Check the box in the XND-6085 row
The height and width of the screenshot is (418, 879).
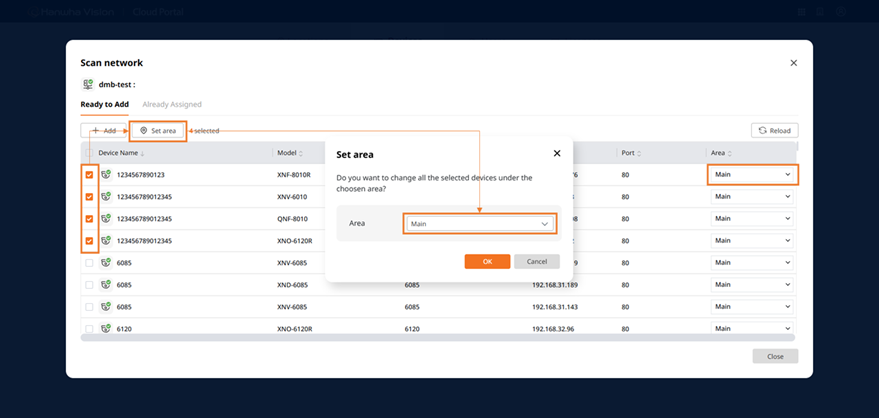tap(89, 285)
